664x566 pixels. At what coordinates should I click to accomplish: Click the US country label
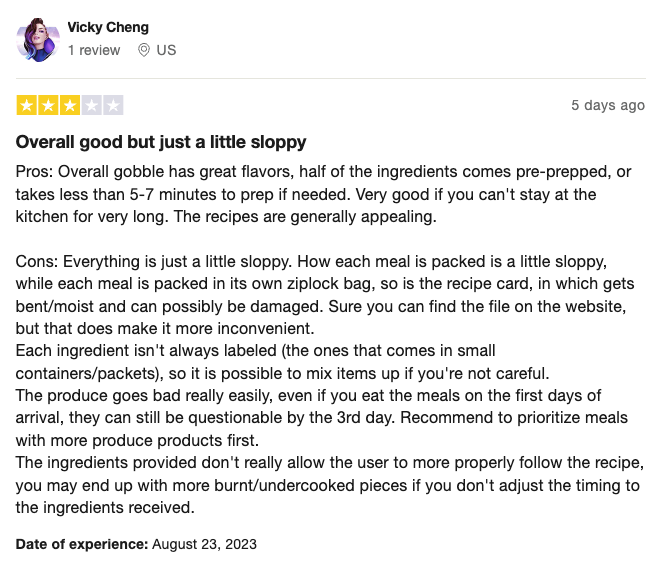coord(166,50)
